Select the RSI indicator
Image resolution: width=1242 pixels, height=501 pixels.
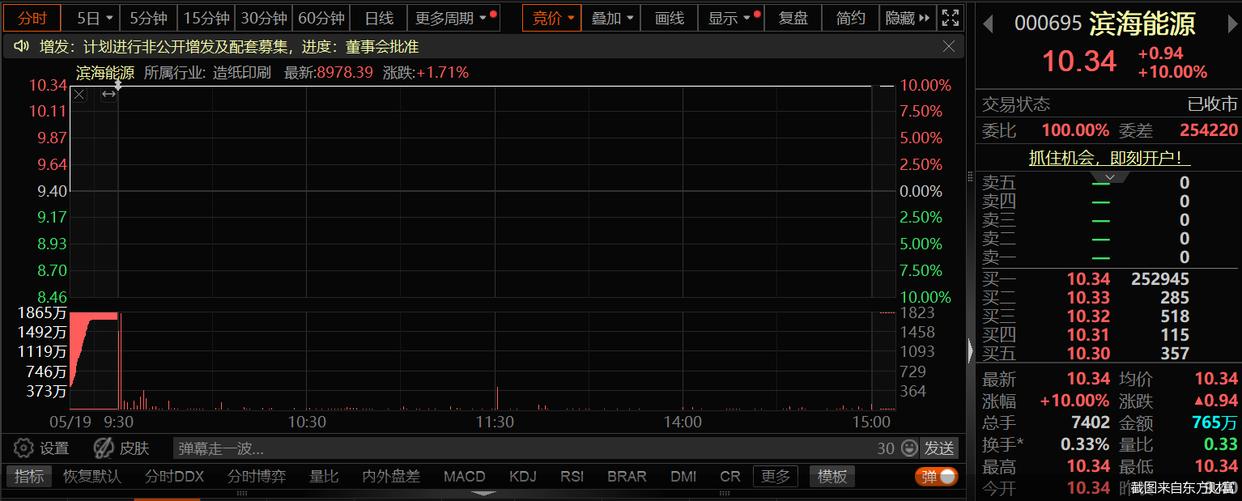point(572,476)
